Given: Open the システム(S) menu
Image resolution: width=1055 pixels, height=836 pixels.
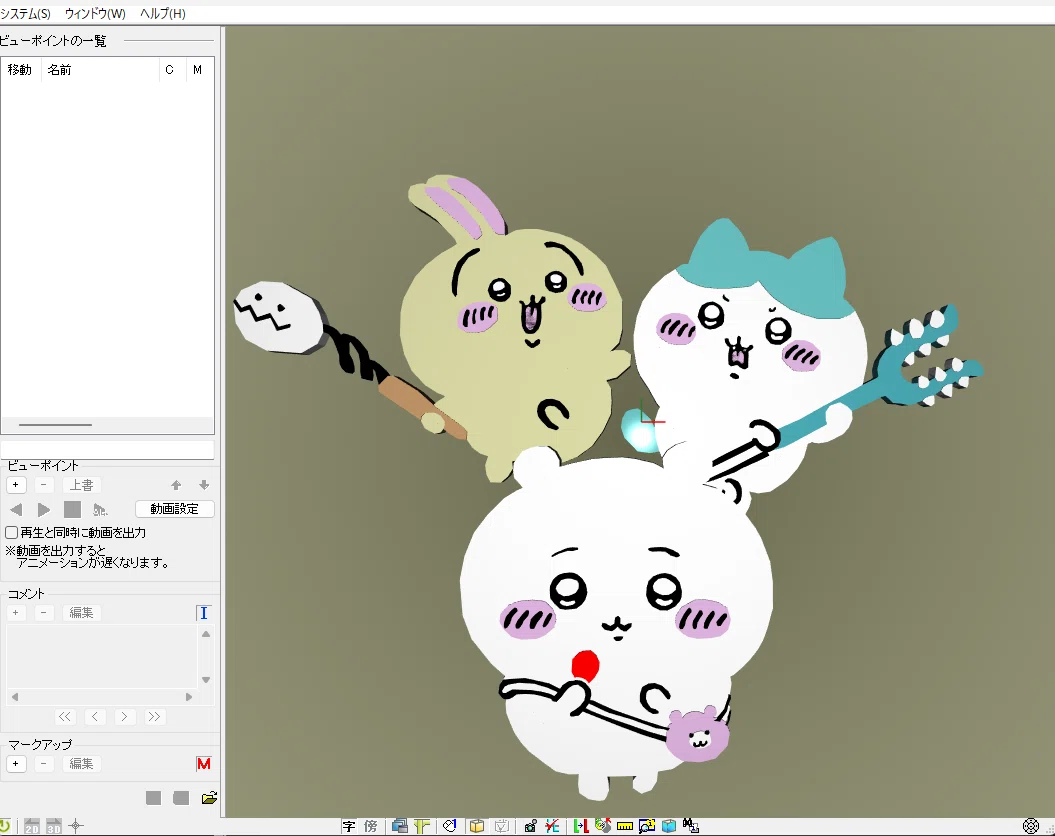Looking at the screenshot, I should coord(26,13).
